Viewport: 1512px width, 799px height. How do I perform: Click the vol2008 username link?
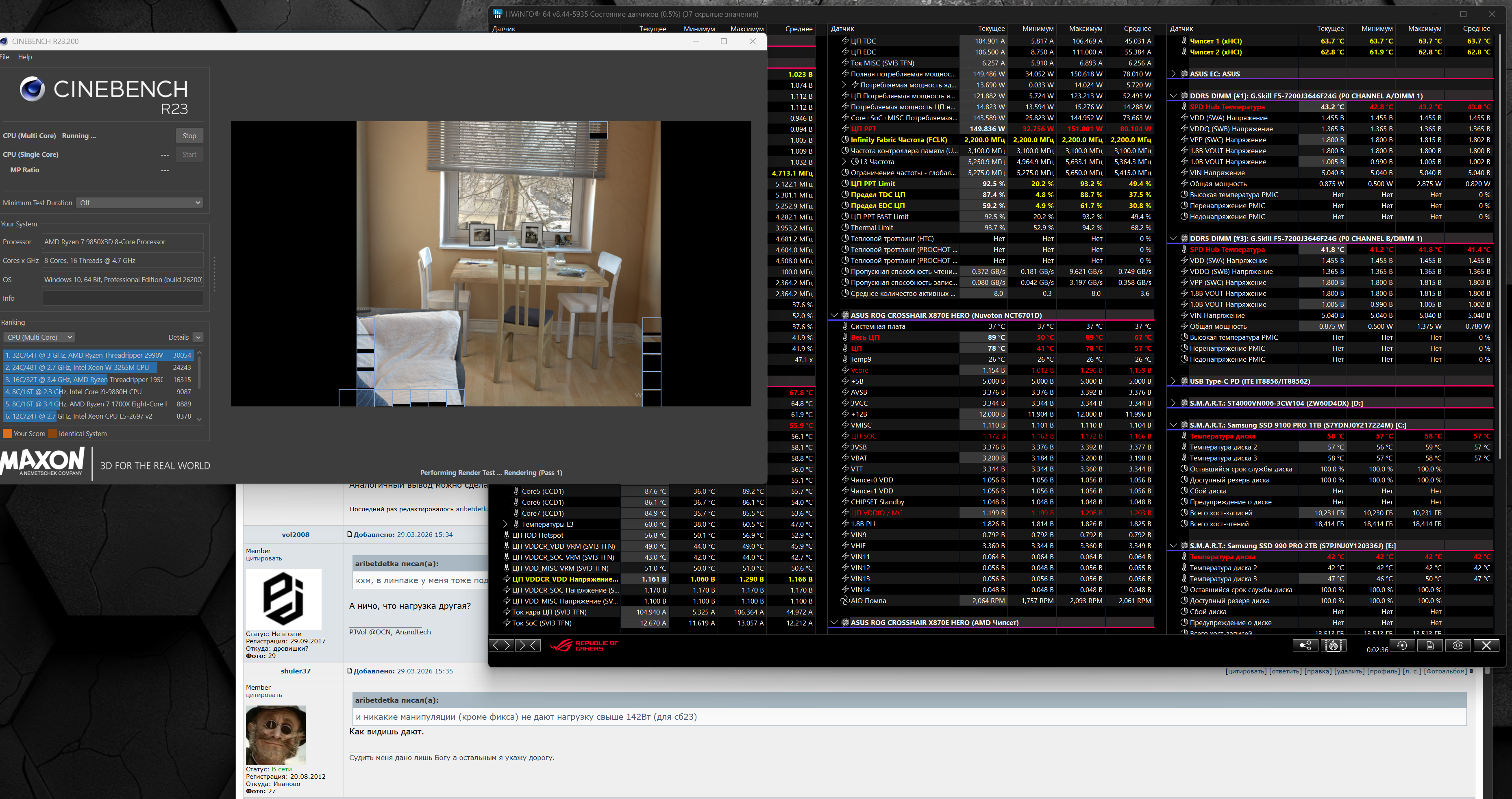pyautogui.click(x=295, y=534)
